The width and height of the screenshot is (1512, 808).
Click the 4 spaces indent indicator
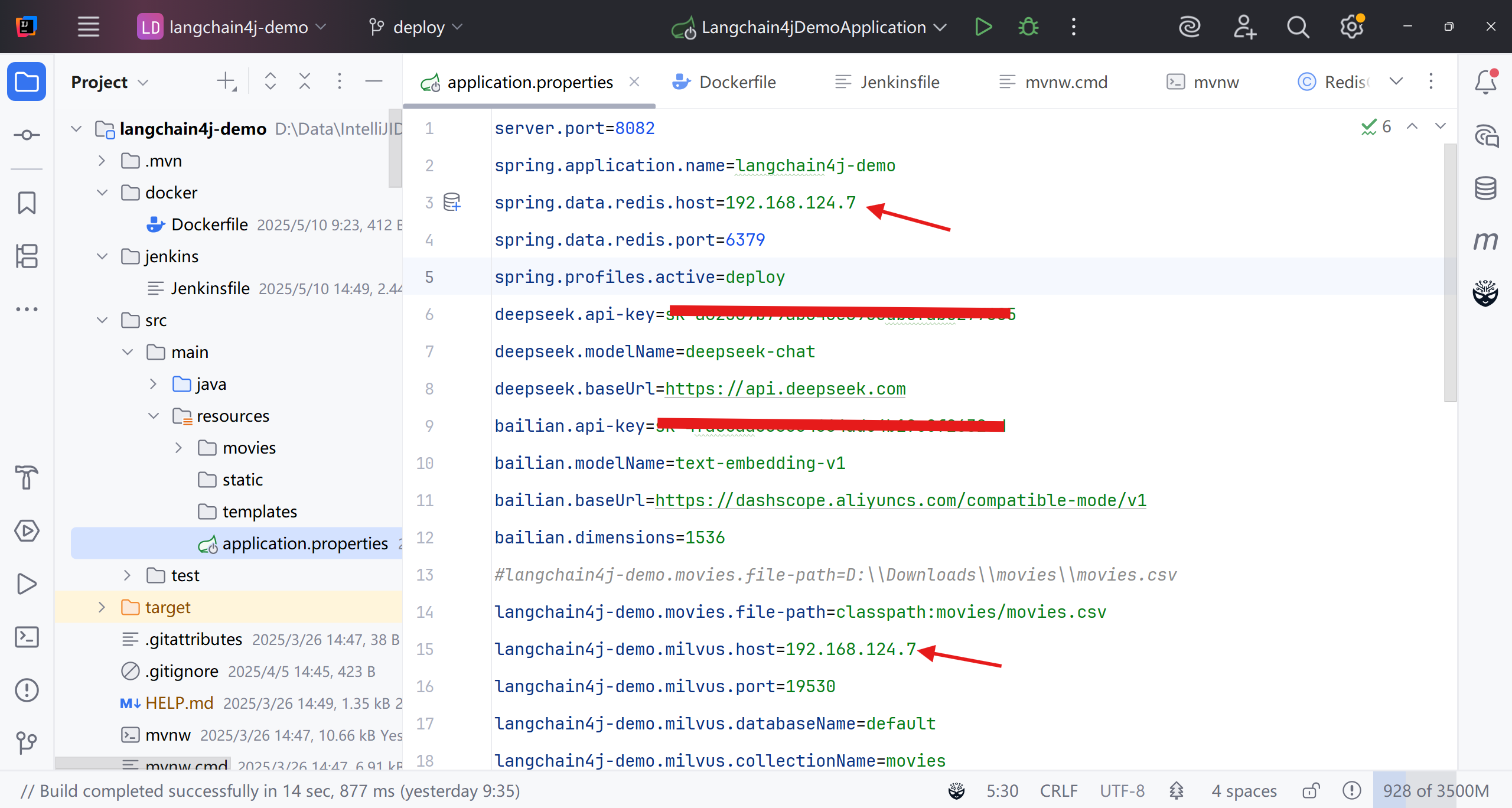tap(1244, 790)
